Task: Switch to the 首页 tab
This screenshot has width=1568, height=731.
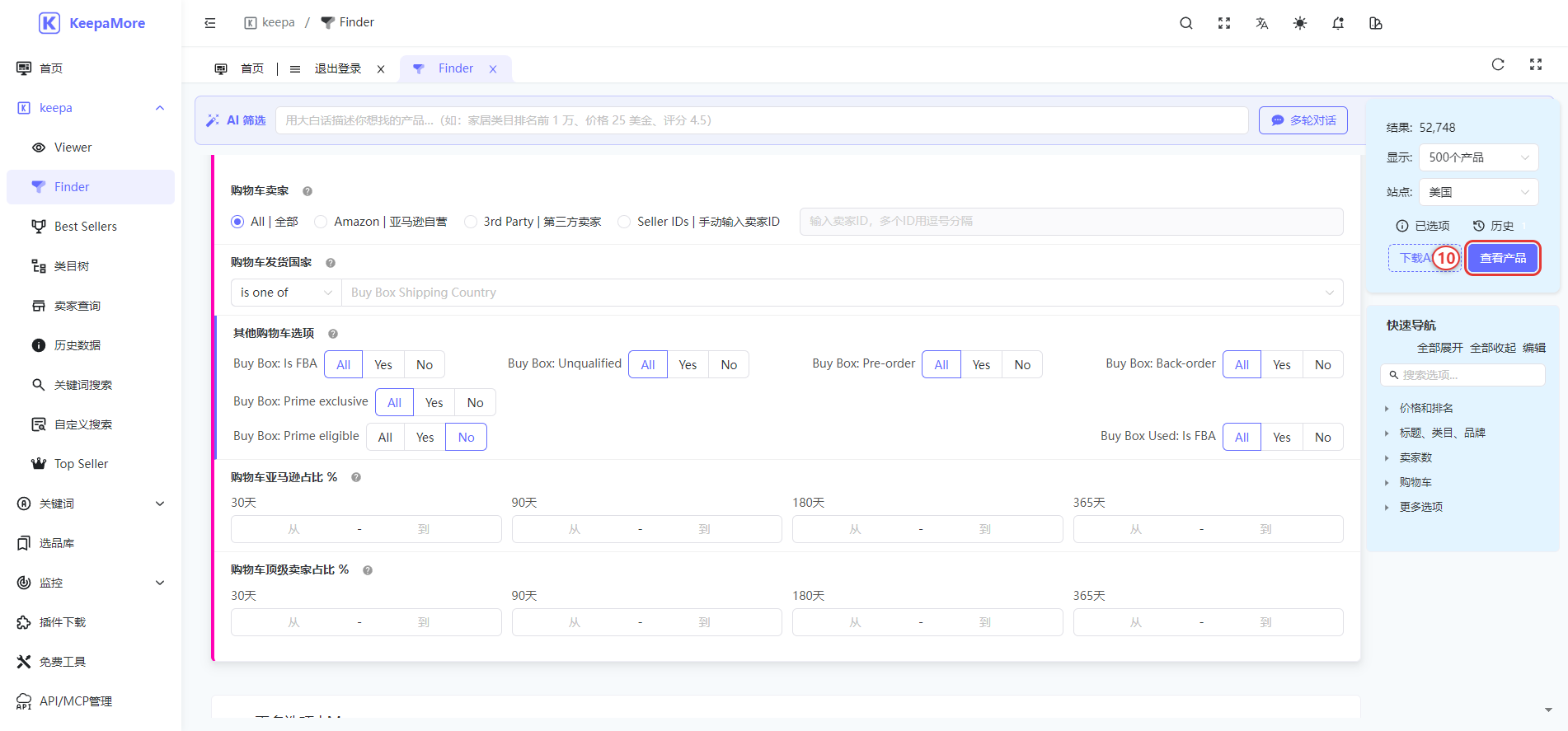Action: [239, 69]
